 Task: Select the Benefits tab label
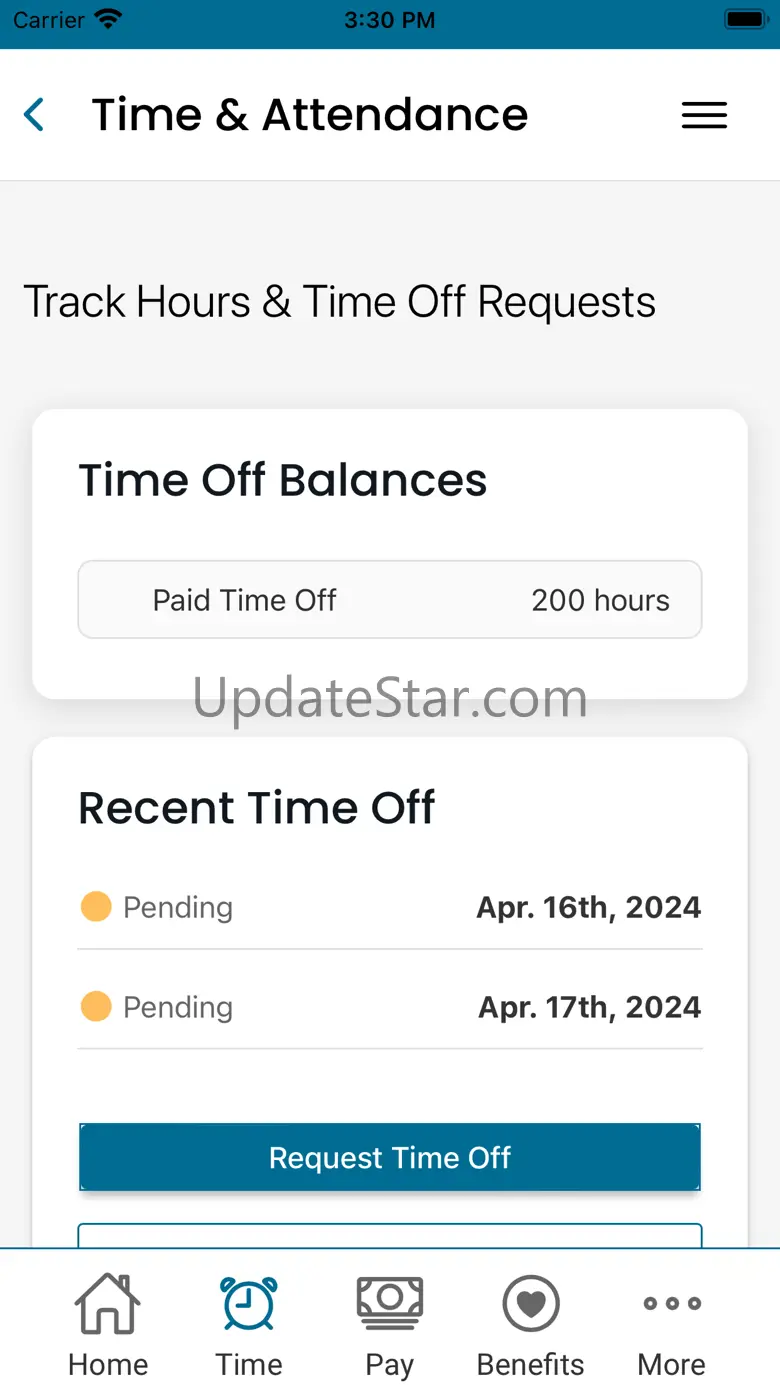pos(530,1365)
